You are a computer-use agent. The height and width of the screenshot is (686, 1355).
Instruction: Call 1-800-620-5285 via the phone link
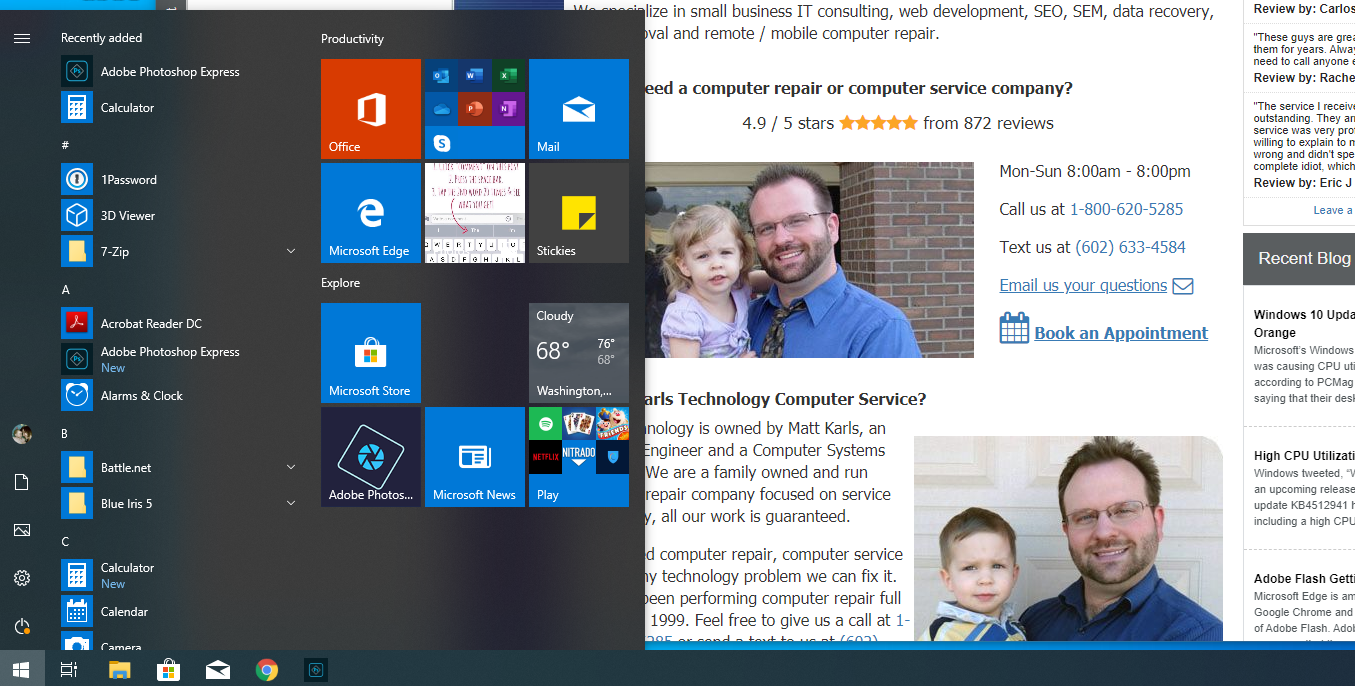(1126, 209)
